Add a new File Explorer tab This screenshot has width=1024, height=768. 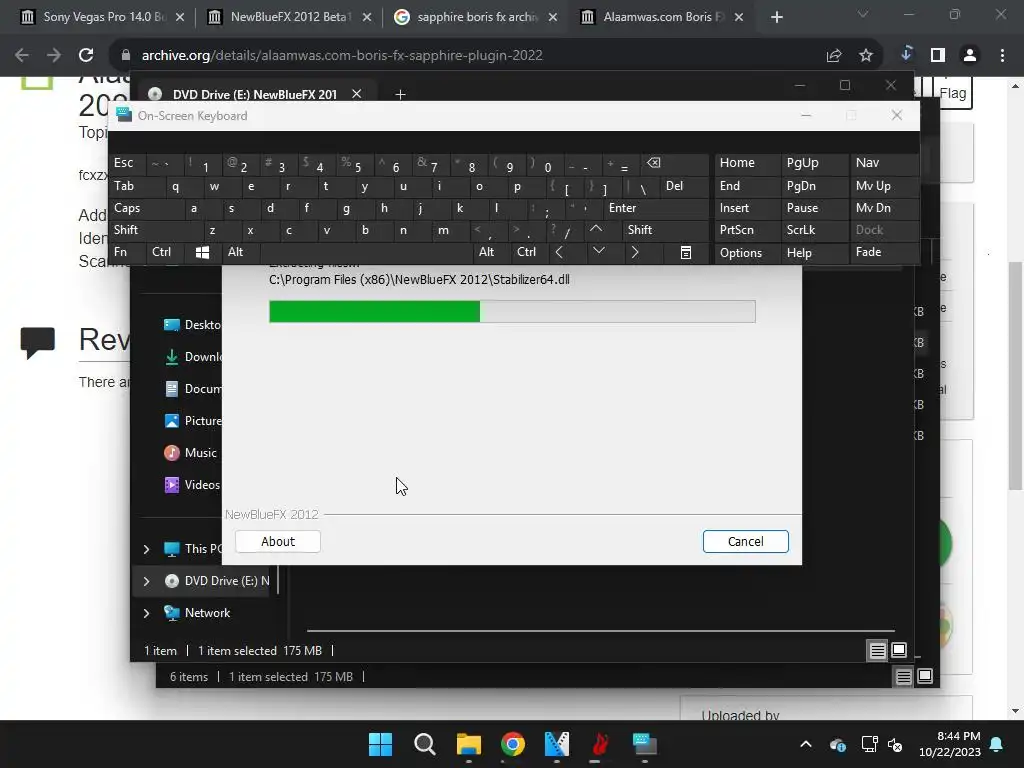click(x=400, y=95)
